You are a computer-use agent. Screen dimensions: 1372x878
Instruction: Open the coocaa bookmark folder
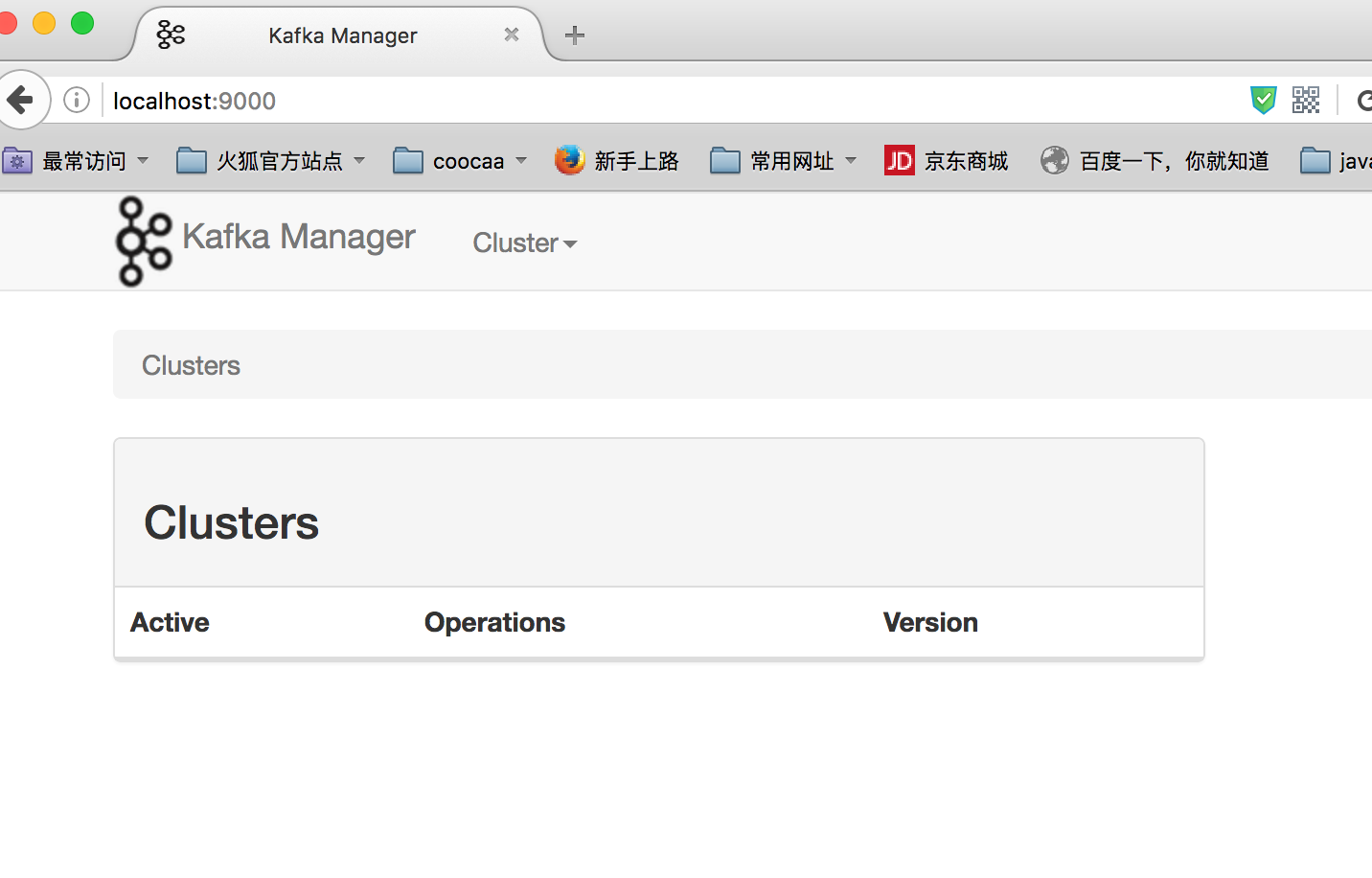click(x=461, y=160)
